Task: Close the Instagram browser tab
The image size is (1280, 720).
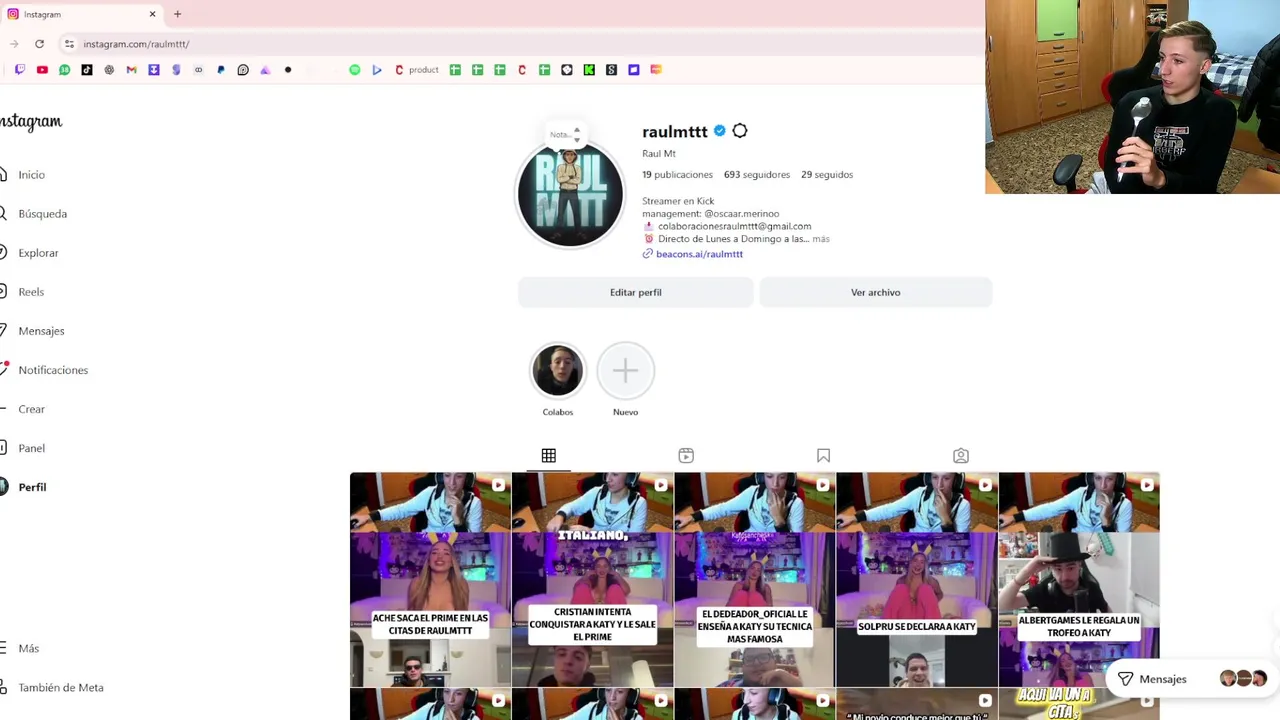Action: (x=152, y=14)
